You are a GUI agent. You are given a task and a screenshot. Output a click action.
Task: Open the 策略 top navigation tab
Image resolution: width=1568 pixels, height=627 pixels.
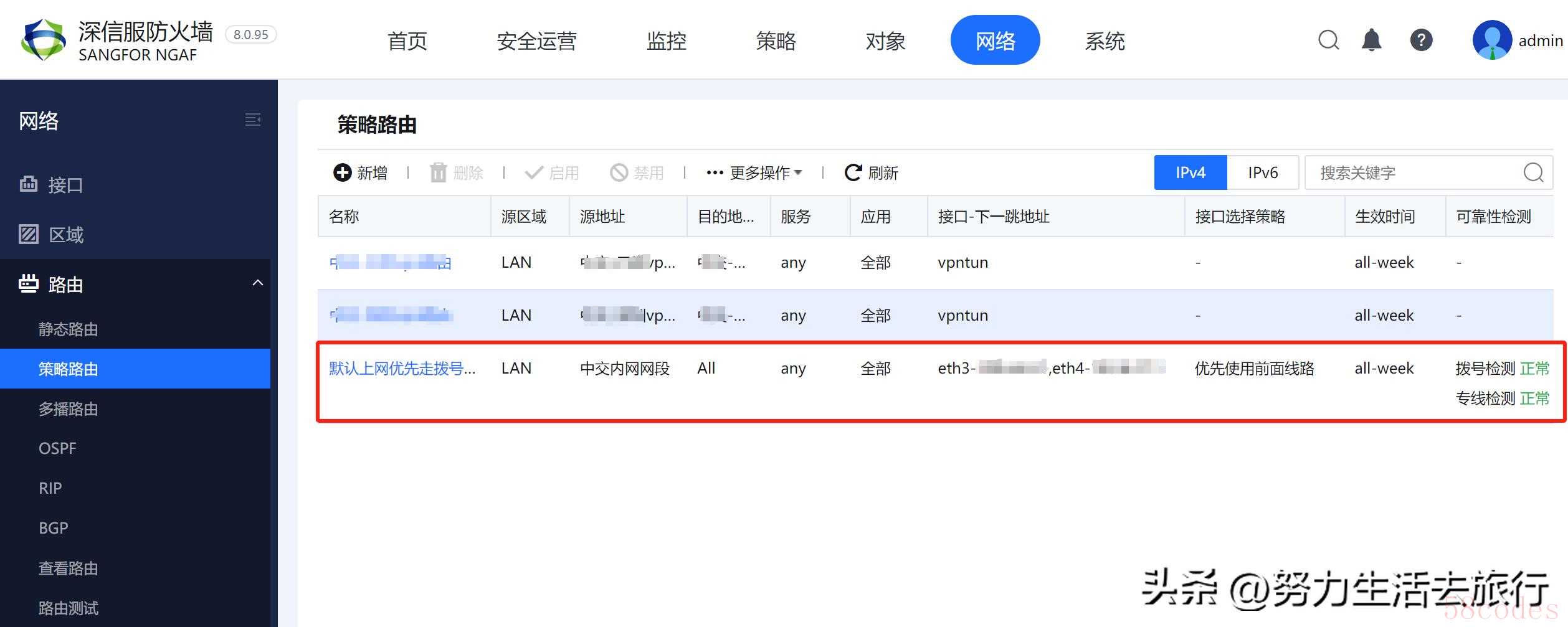[x=776, y=41]
